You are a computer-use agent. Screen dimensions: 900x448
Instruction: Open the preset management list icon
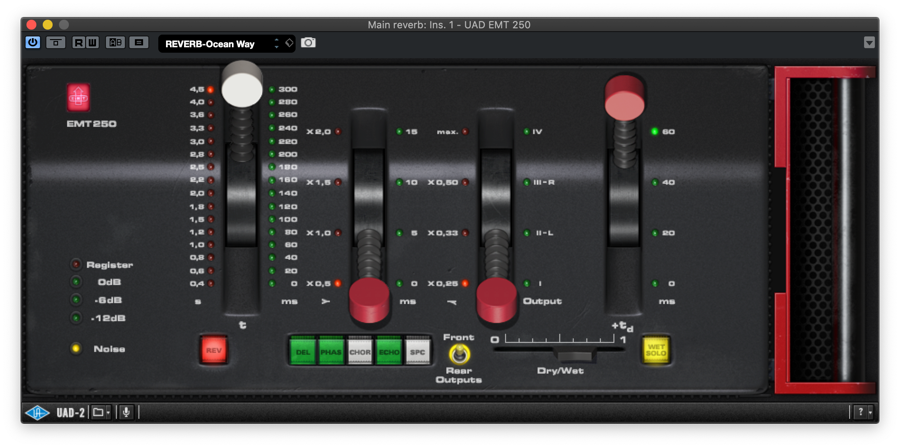pyautogui.click(x=138, y=42)
